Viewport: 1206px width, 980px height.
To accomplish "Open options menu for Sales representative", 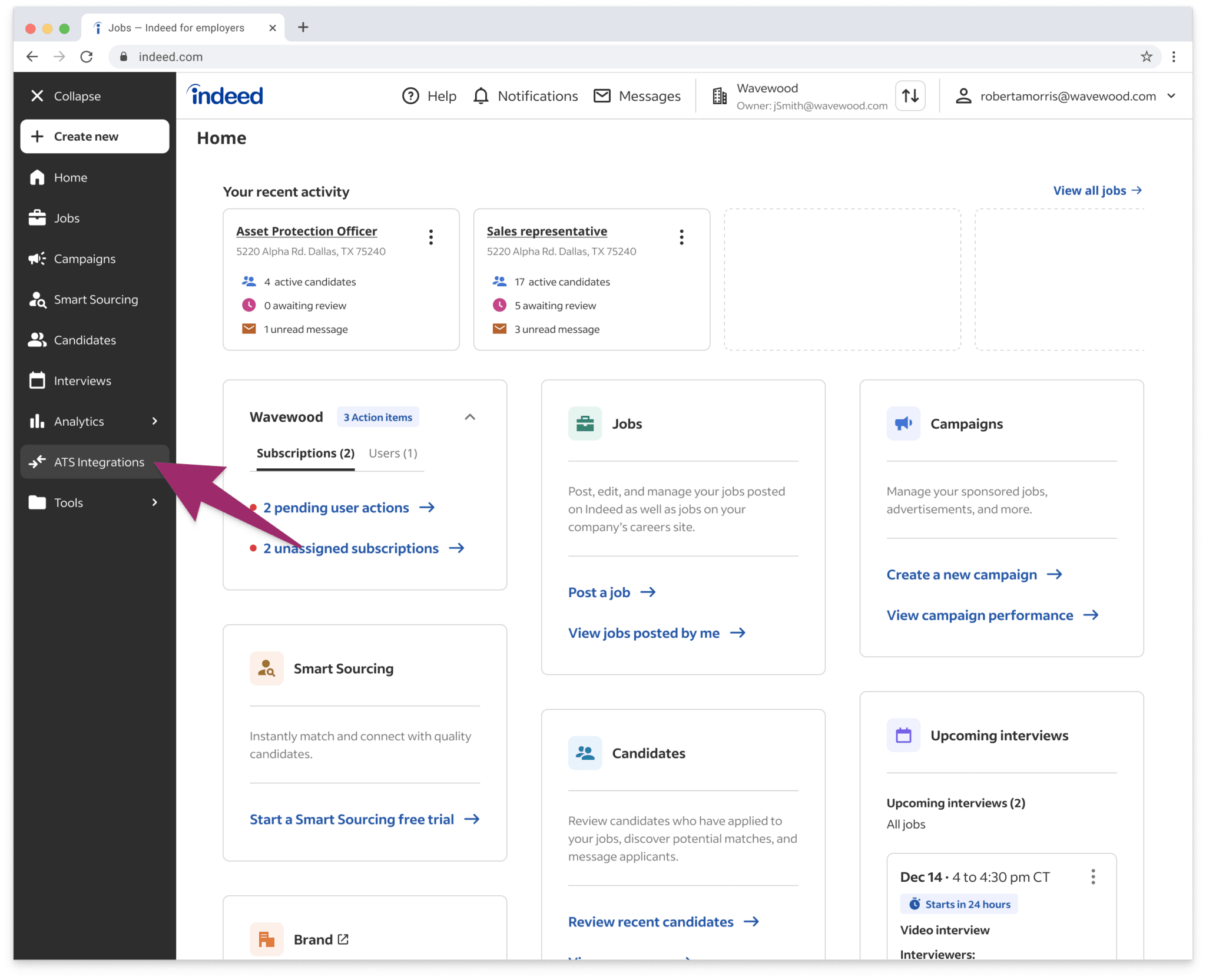I will (681, 237).
